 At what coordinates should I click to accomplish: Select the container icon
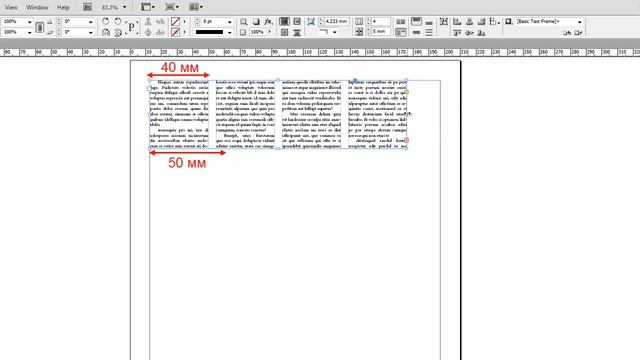point(148,21)
